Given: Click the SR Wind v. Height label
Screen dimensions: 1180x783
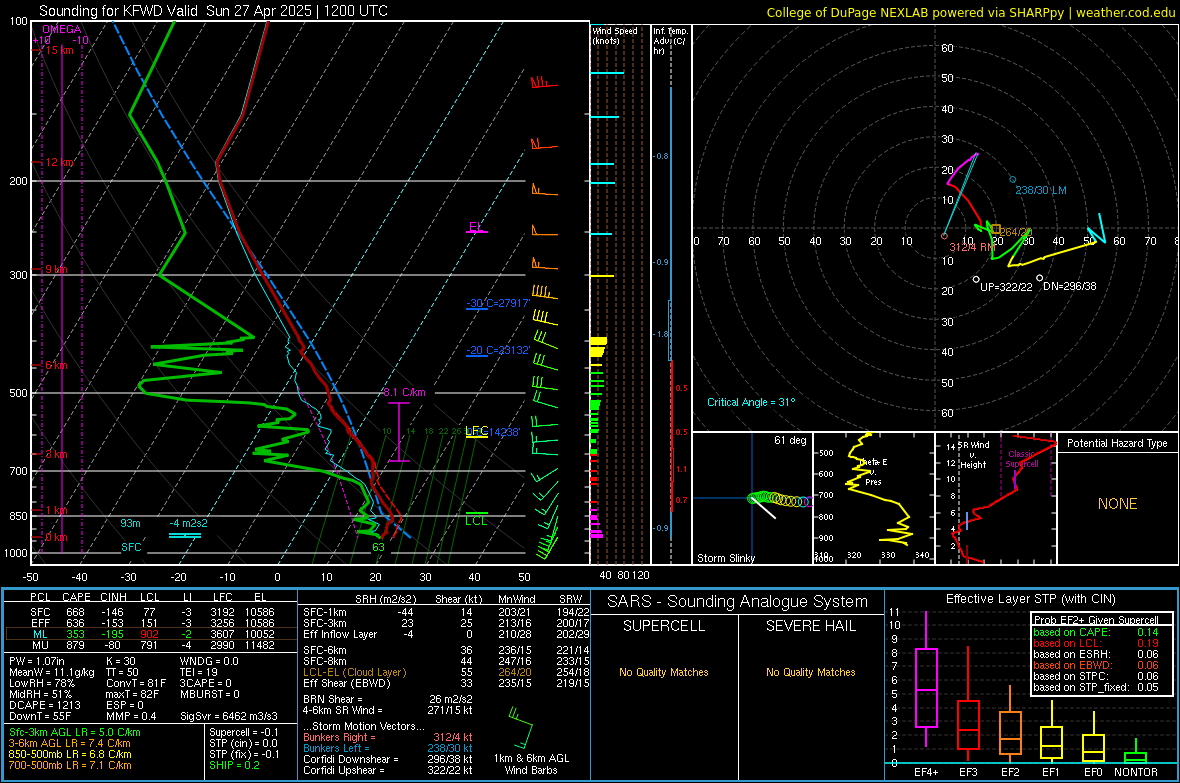Looking at the screenshot, I should [x=973, y=455].
